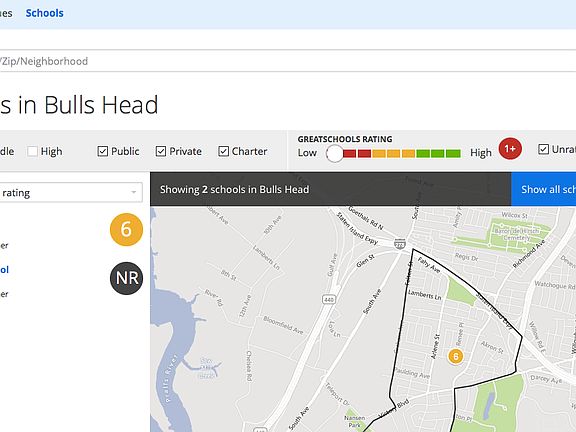Click the 'Showing 2 schools in Bulls Head' text
The image size is (576, 432).
click(x=234, y=190)
